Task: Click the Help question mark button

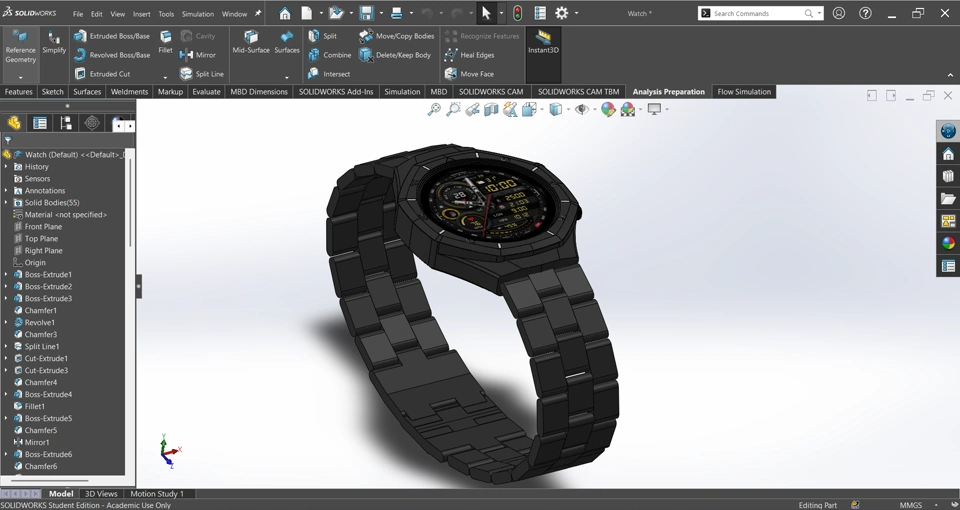Action: 865,13
